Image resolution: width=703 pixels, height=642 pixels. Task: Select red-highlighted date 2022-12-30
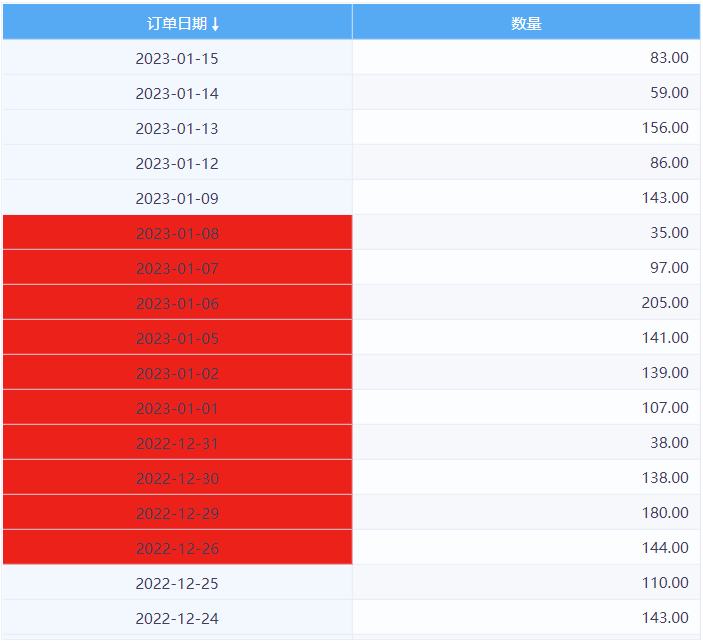pos(177,478)
